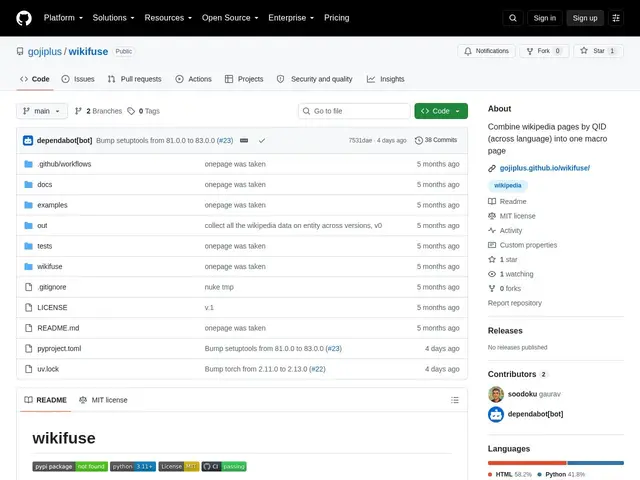Screen dimensions: 640x480
Task: Open the green Code dropdown
Action: pos(441,111)
